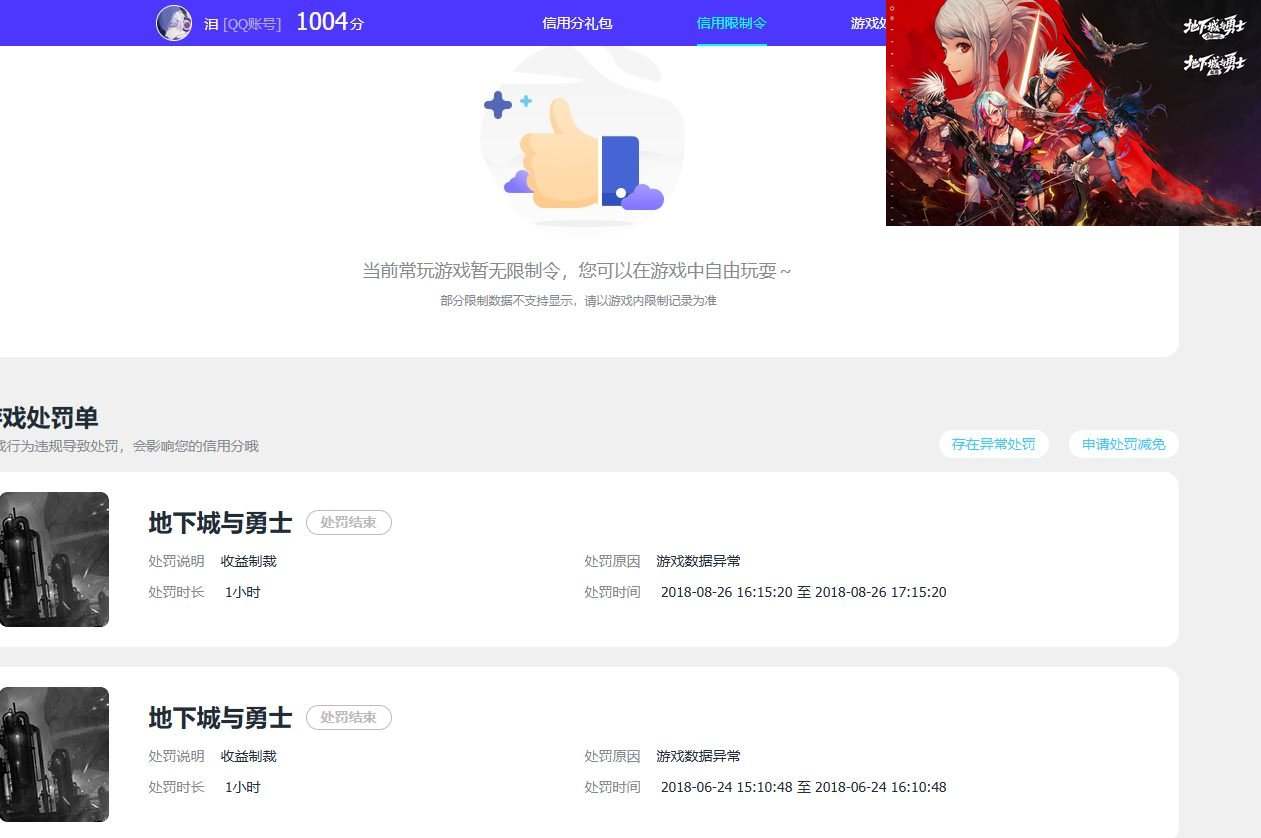This screenshot has height=838, width=1261.
Task: Open the game thumbnail of the 2018-08-26 penalty
Action: point(54,559)
